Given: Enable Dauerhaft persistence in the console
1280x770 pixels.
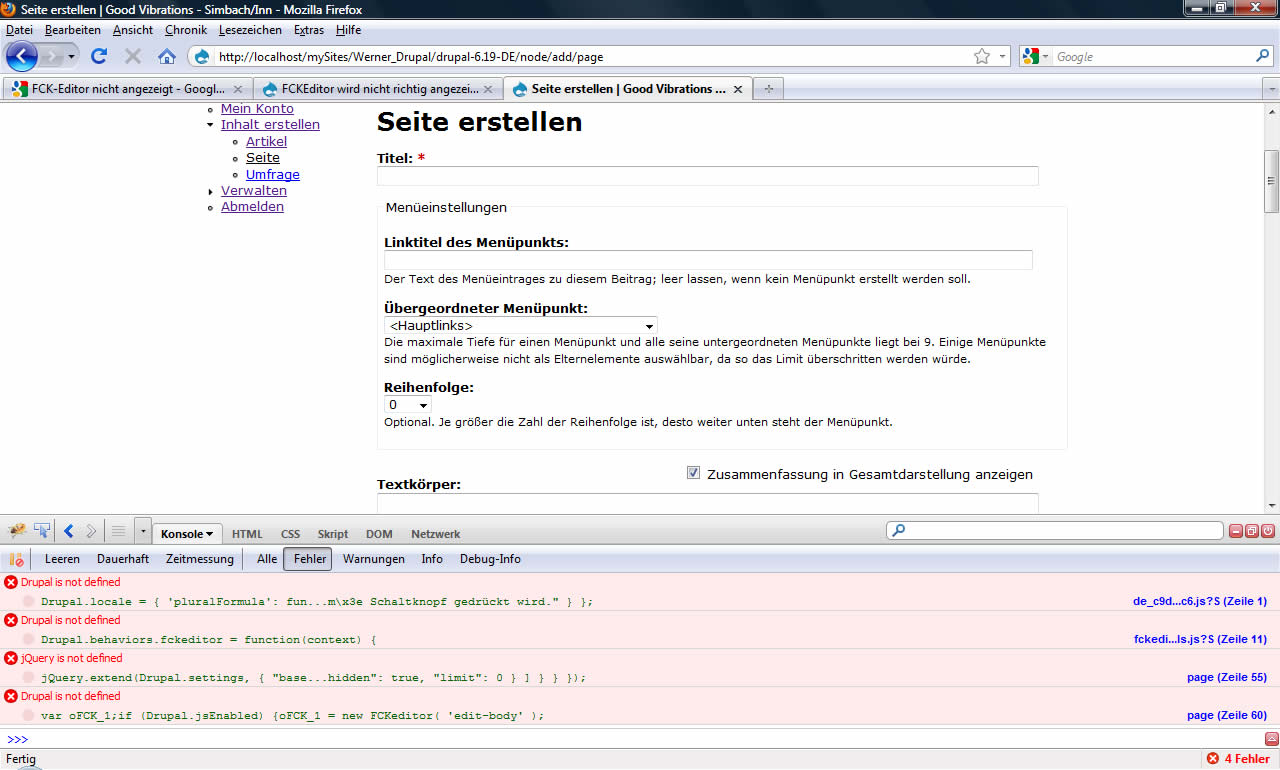Looking at the screenshot, I should (123, 559).
